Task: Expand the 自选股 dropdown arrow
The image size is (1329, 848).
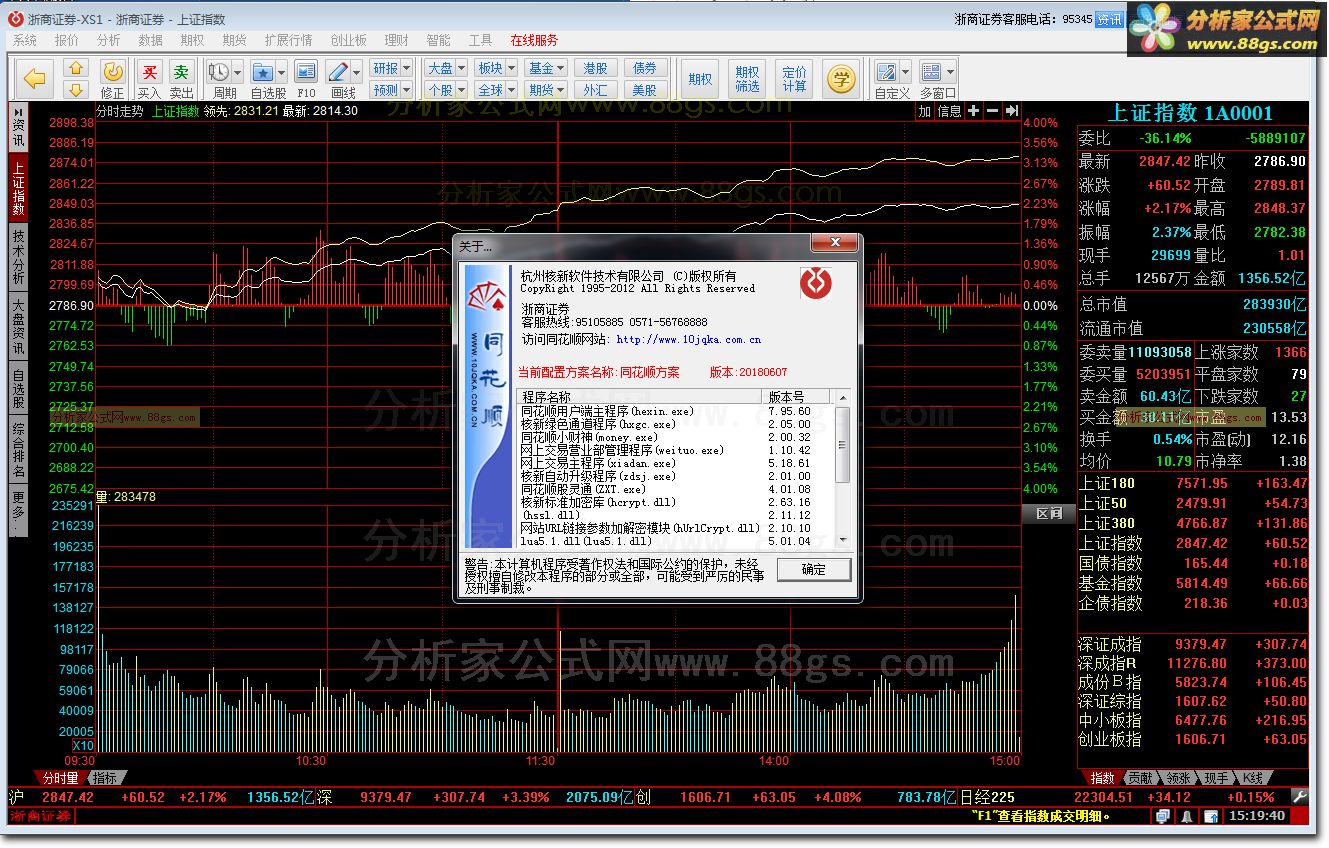Action: click(282, 72)
